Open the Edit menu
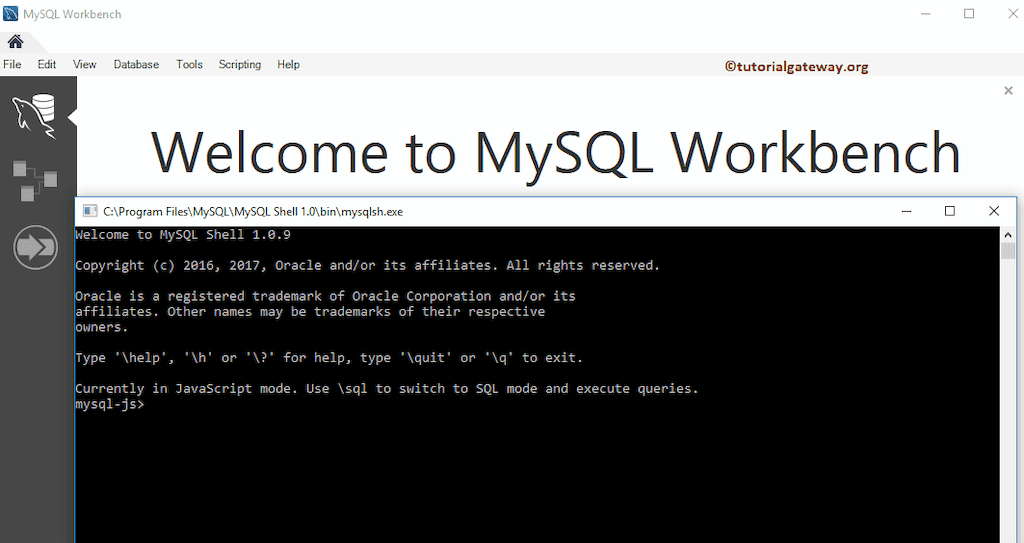The height and width of the screenshot is (543, 1024). tap(46, 64)
